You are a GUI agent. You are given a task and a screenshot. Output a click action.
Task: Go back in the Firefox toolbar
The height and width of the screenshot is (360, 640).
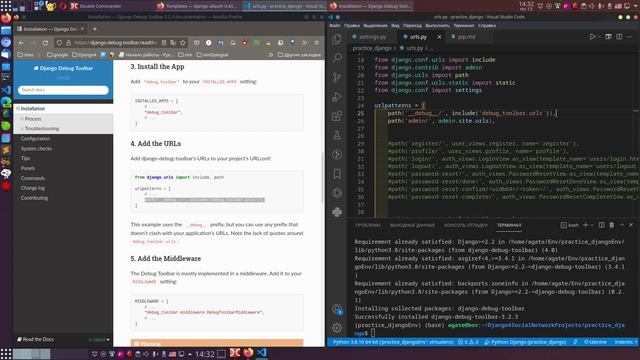pos(21,42)
